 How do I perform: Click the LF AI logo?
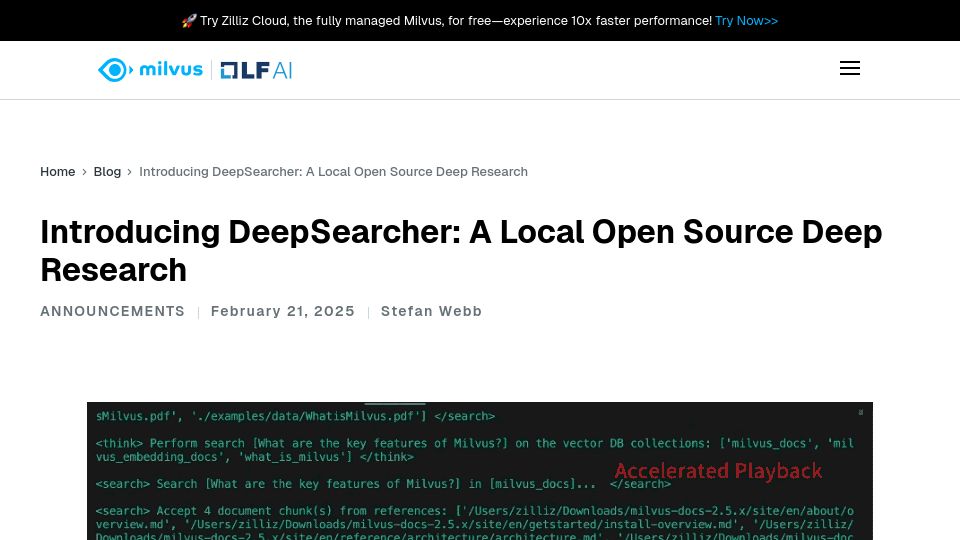pos(256,70)
